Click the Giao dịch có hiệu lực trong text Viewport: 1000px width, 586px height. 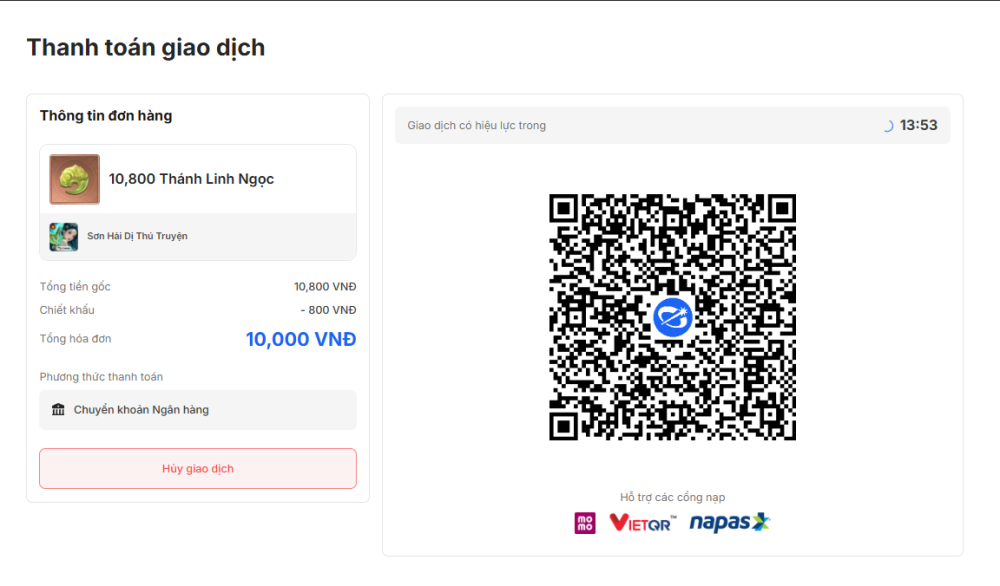pos(477,126)
